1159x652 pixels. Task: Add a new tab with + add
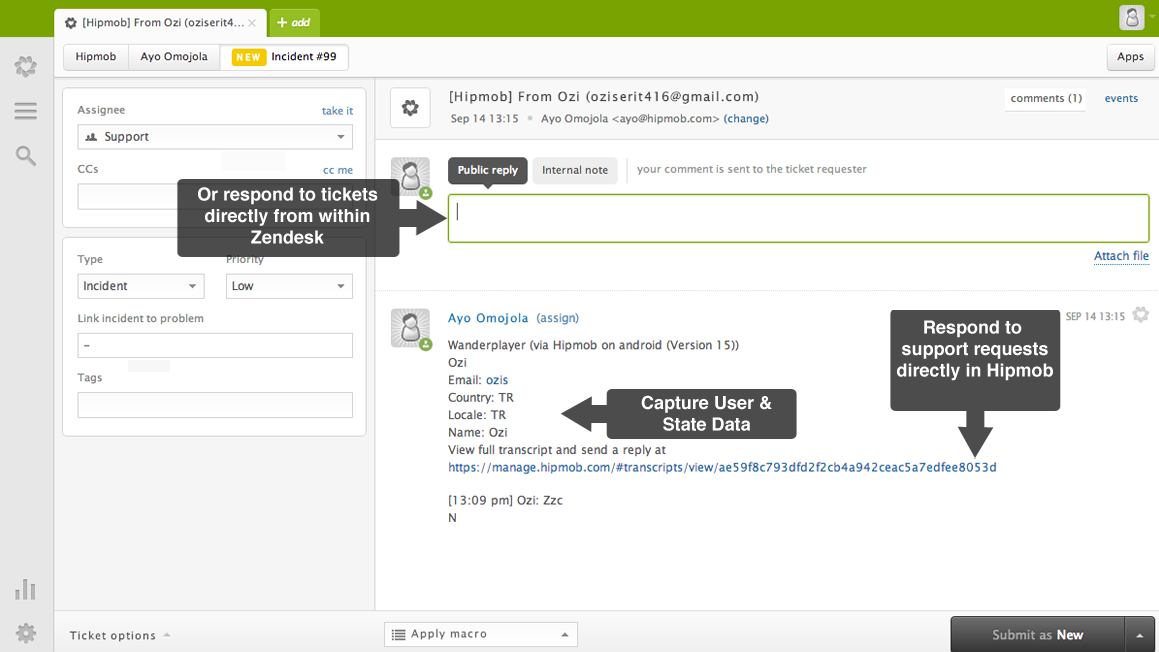point(294,22)
